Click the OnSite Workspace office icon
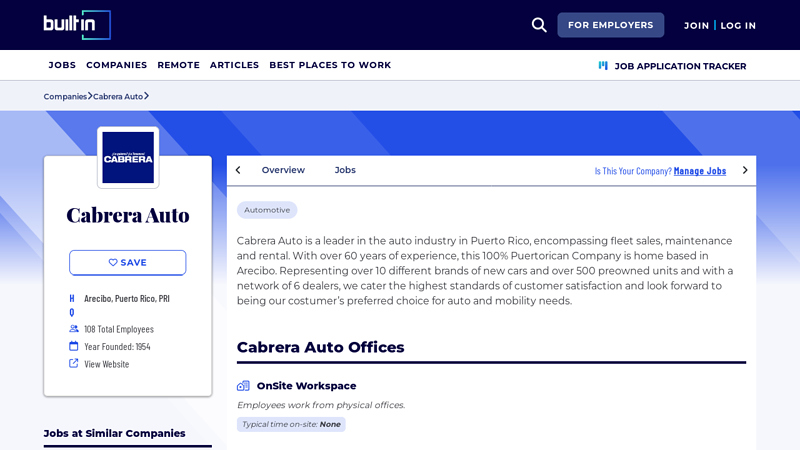The image size is (800, 450). coord(243,386)
